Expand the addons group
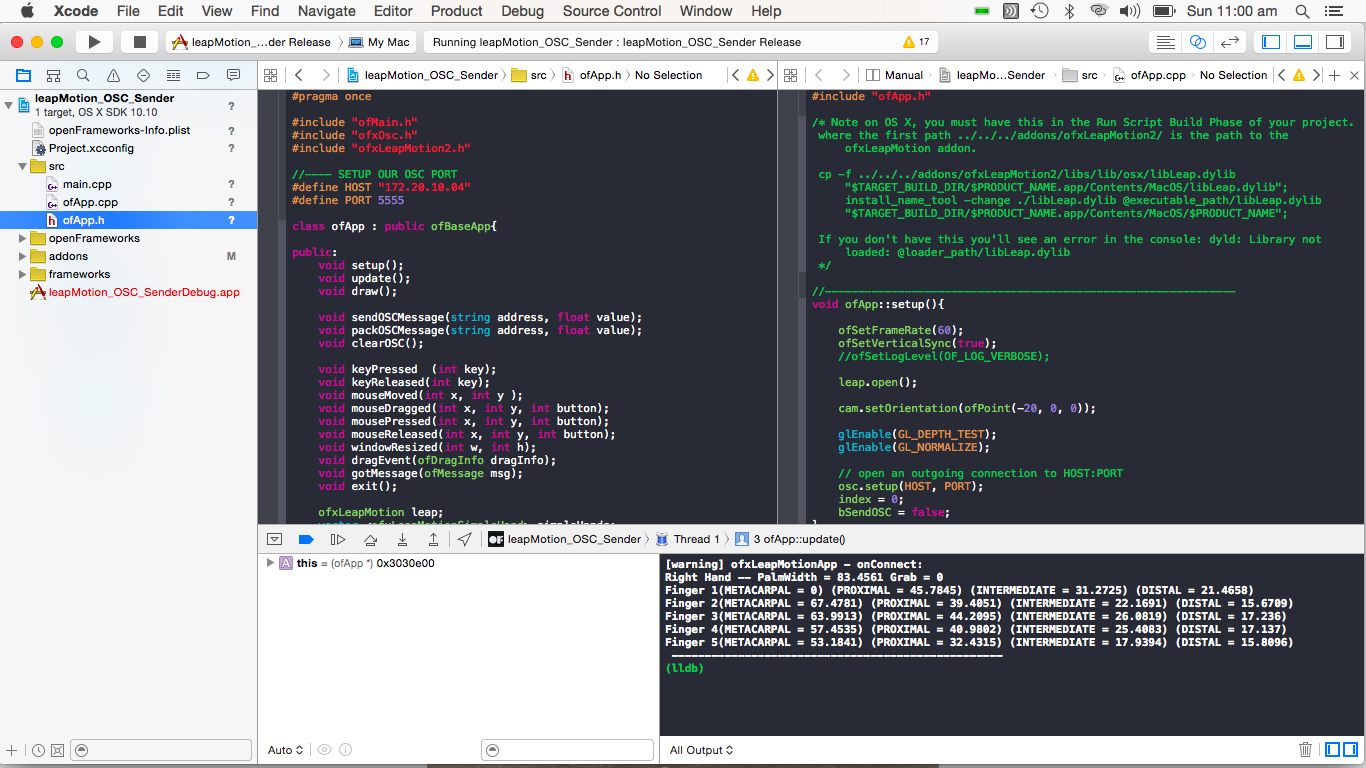Screen dimensions: 1366x768 point(23,256)
